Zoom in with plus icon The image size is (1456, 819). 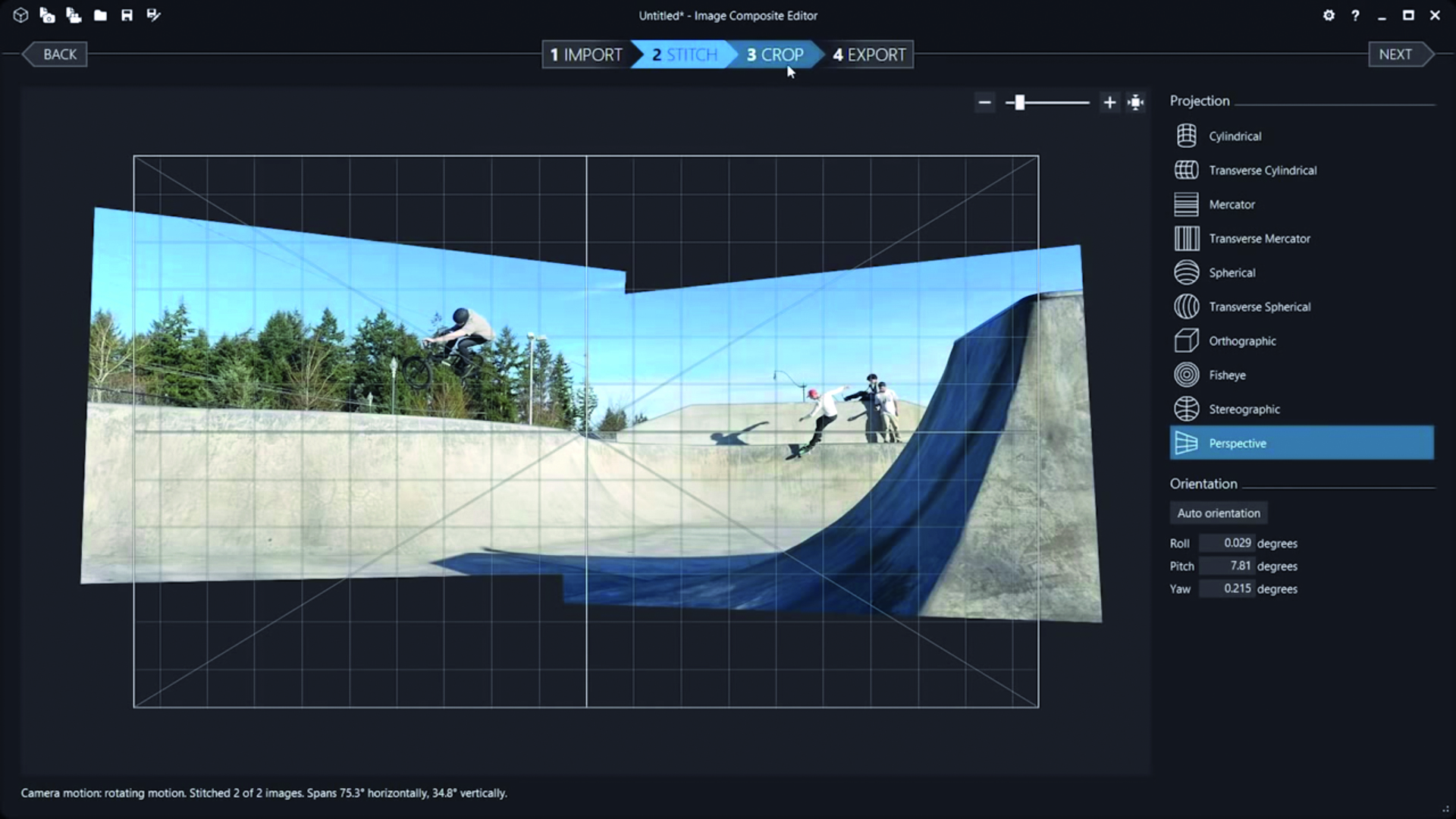[1109, 102]
